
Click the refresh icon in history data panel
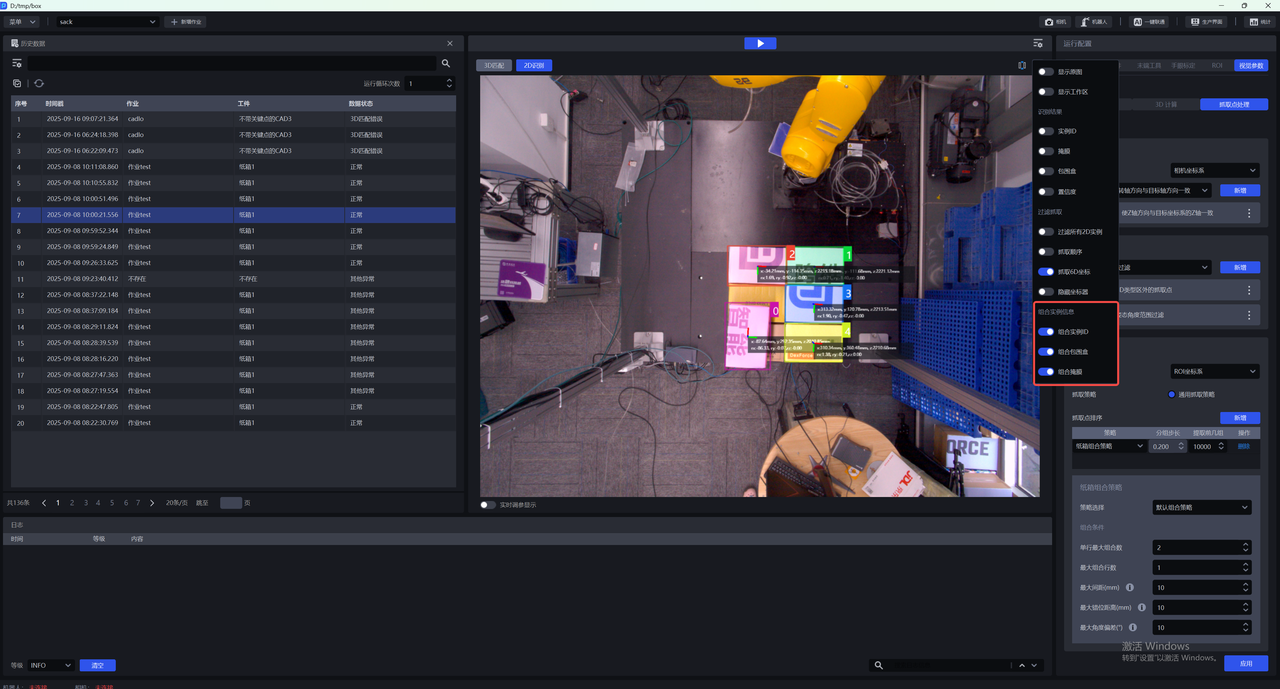coord(39,84)
